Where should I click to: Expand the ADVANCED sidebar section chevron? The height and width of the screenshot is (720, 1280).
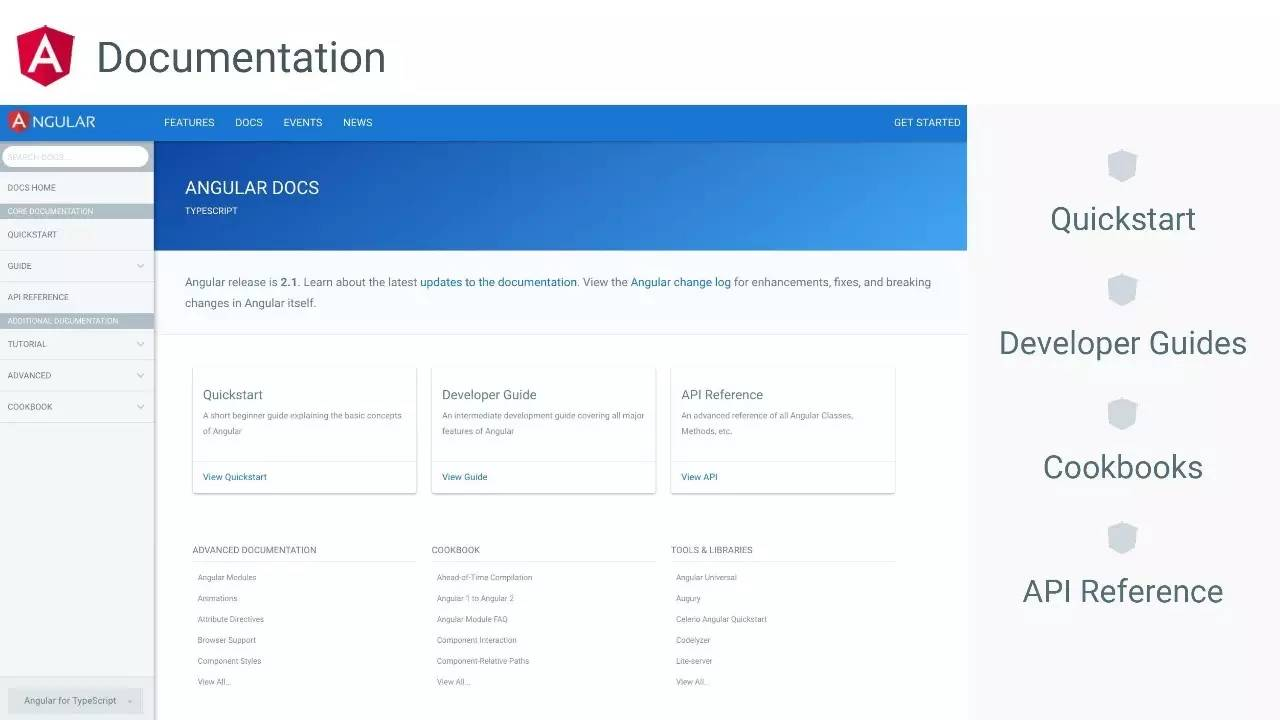[x=140, y=375]
